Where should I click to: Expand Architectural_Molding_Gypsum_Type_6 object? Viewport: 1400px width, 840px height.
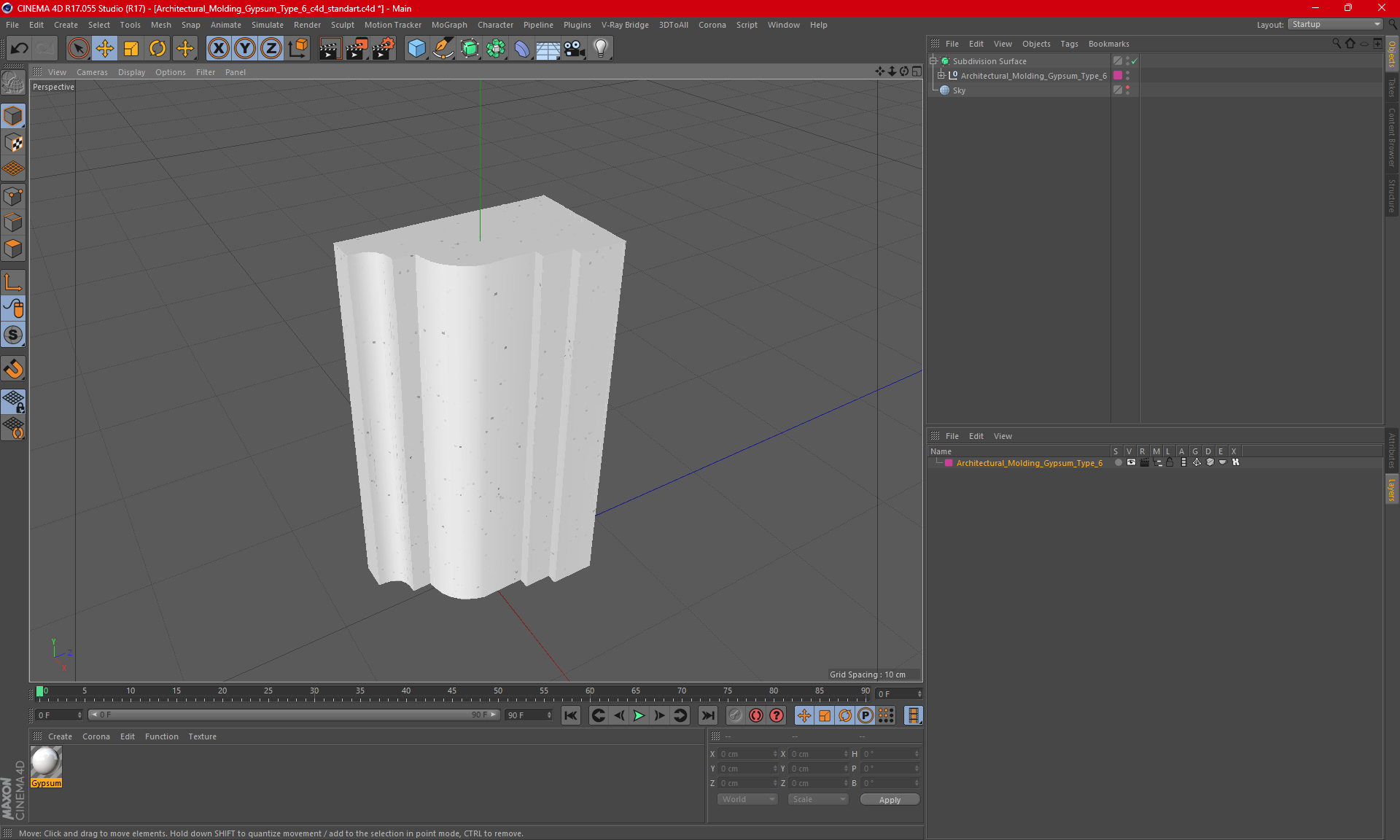point(941,75)
